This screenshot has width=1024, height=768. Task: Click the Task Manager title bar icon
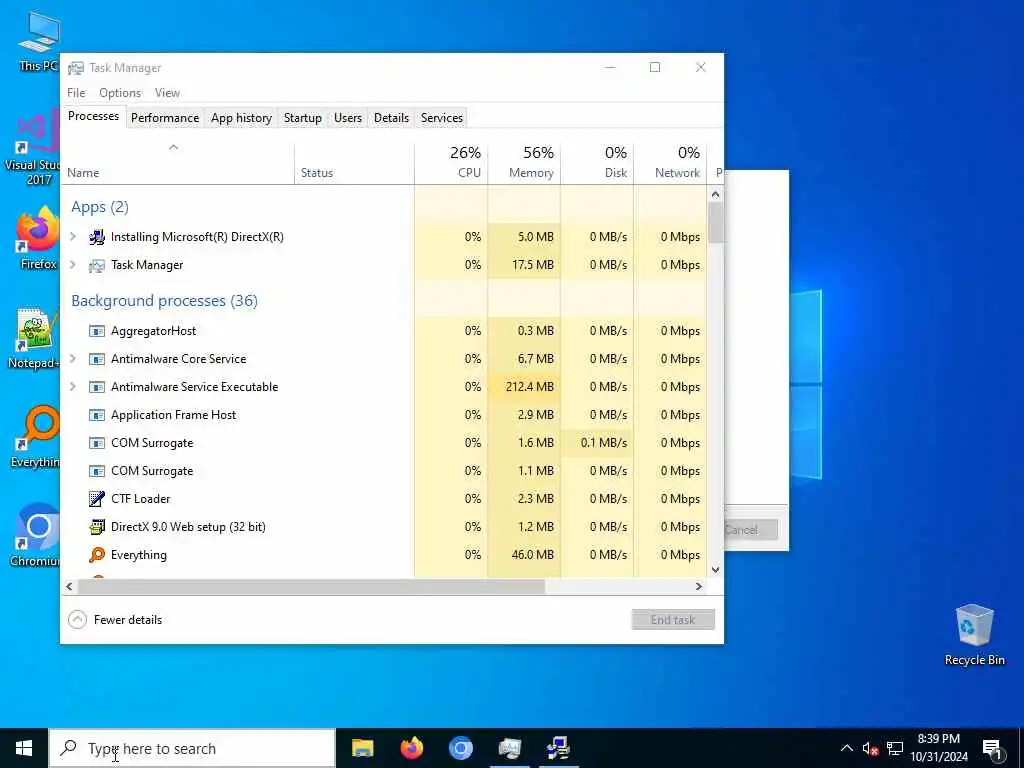tap(76, 68)
